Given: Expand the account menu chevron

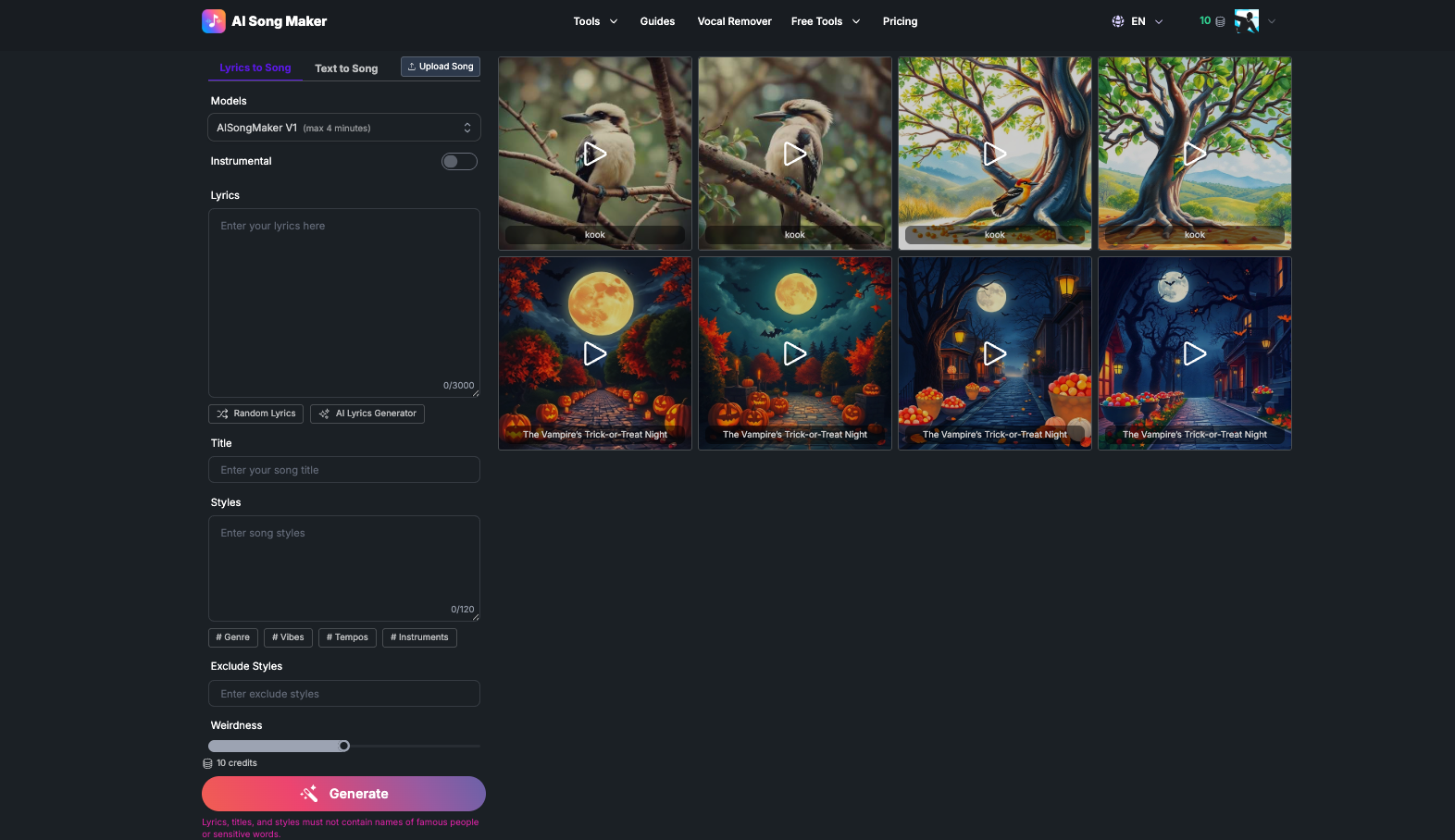Looking at the screenshot, I should pos(1272,21).
